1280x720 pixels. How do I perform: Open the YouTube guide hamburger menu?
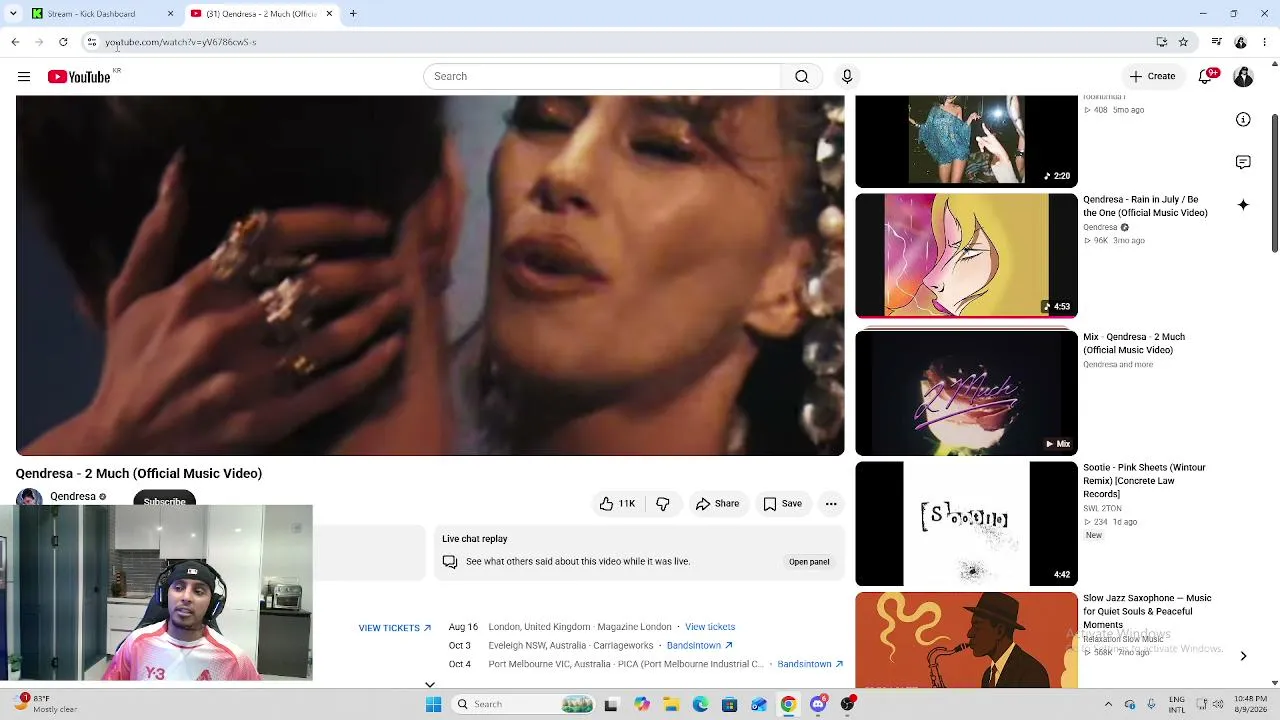(24, 77)
